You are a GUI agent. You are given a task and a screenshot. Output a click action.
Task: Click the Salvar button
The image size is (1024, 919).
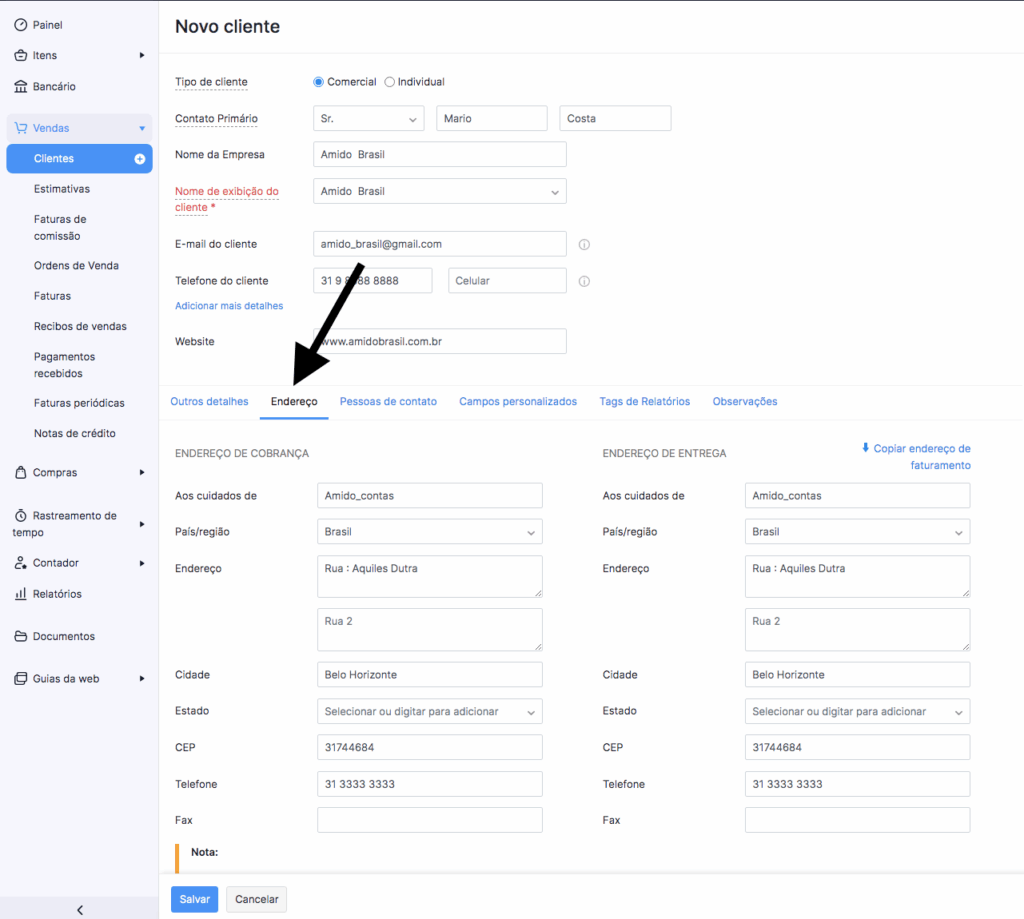[x=195, y=899]
